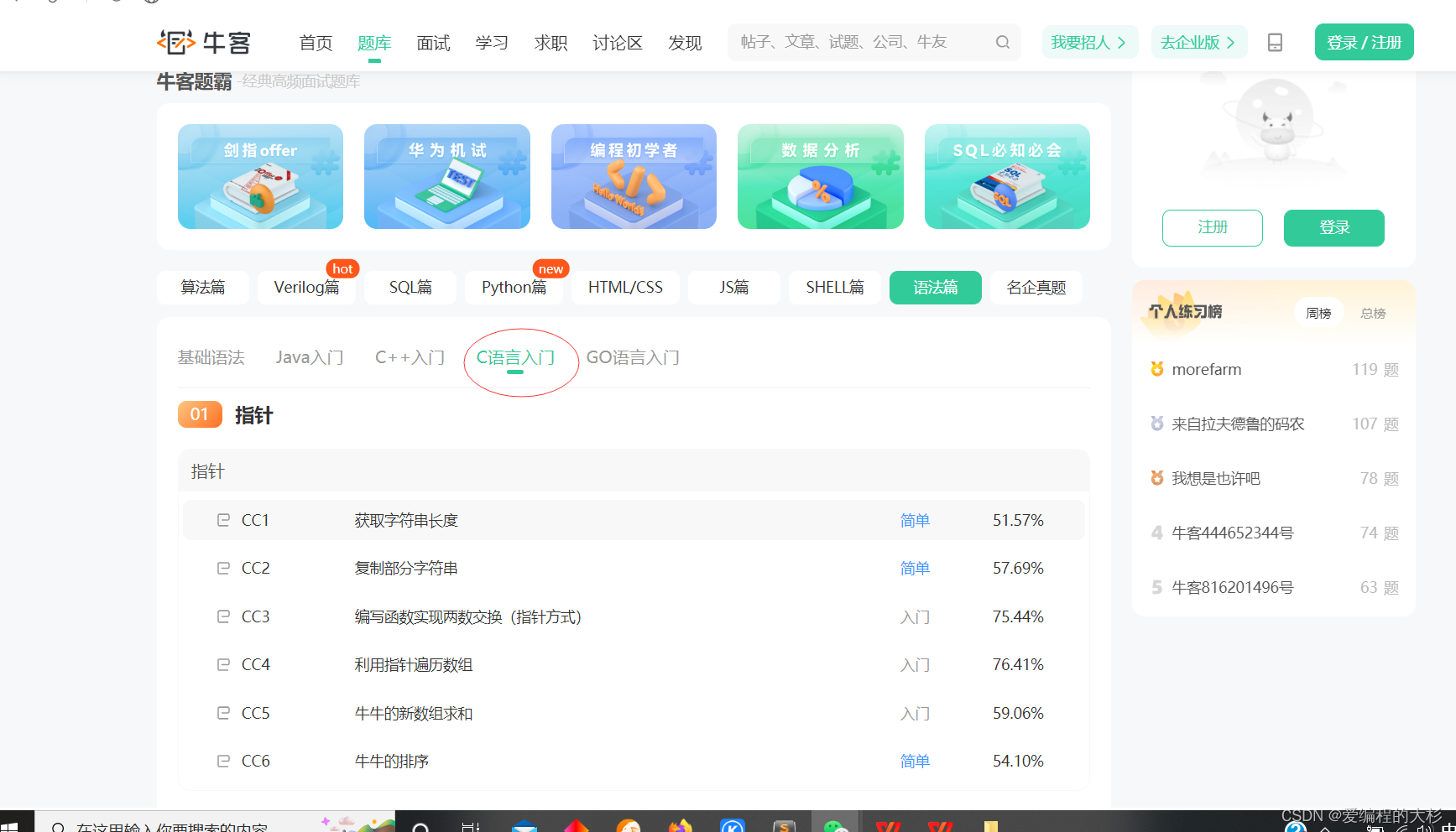Select 题库 in the navigation bar
This screenshot has width=1456, height=832.
374,43
